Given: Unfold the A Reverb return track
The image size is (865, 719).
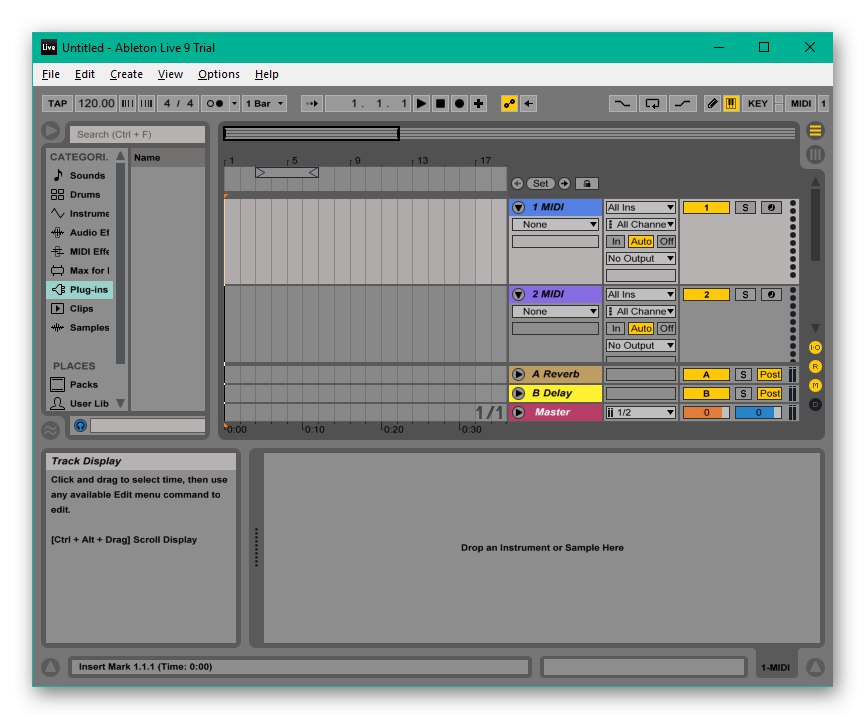Looking at the screenshot, I should pyautogui.click(x=518, y=374).
